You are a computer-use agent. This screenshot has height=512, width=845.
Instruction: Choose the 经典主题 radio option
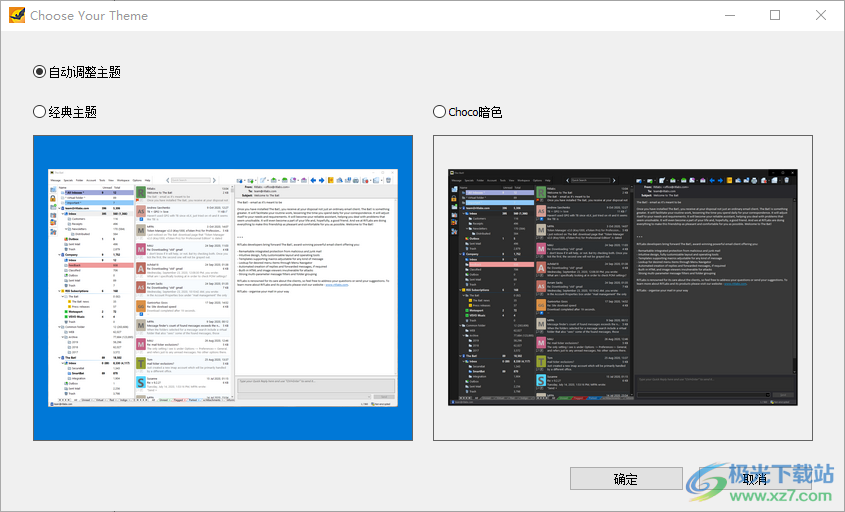point(40,112)
